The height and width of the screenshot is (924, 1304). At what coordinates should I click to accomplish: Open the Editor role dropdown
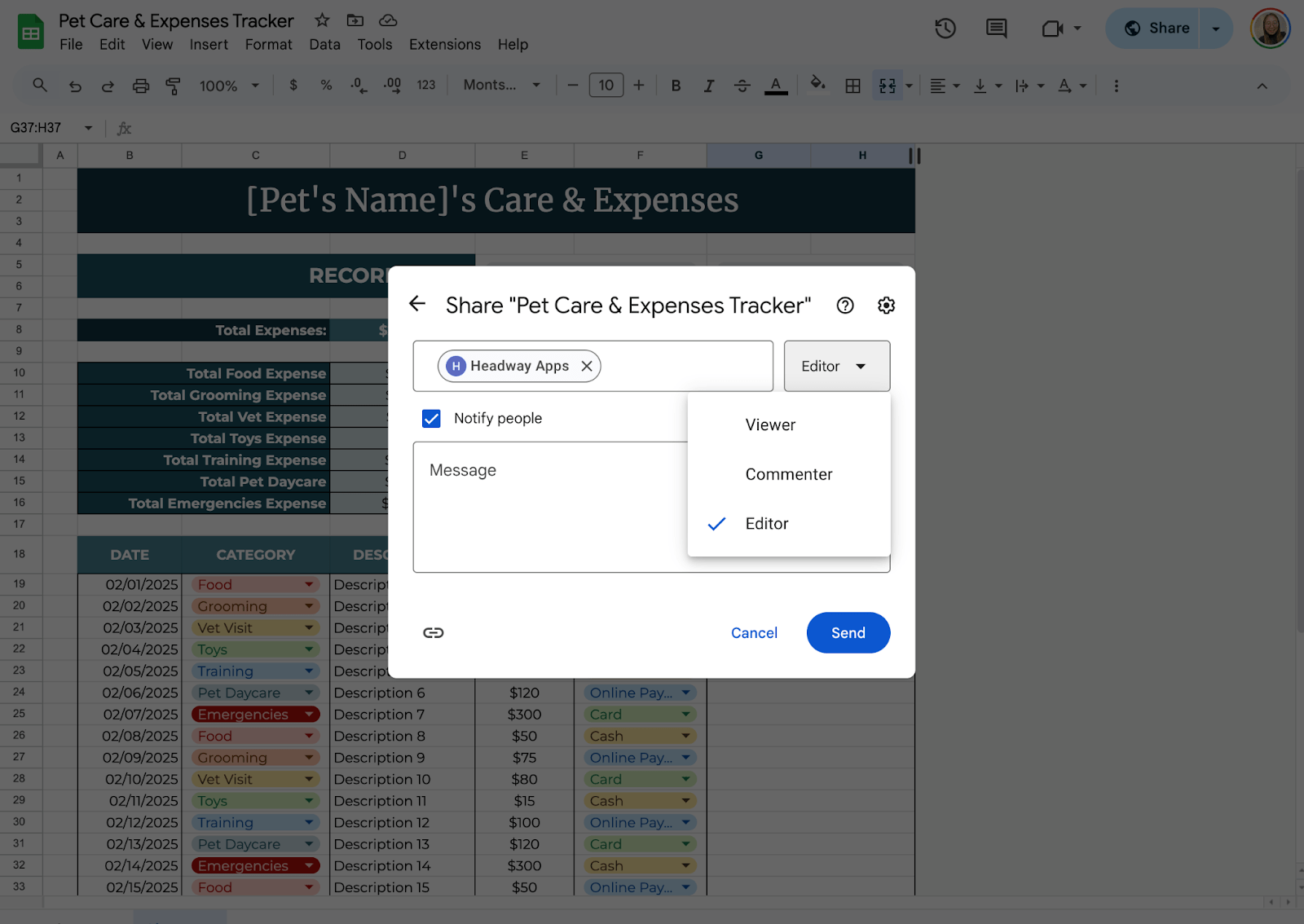(836, 366)
